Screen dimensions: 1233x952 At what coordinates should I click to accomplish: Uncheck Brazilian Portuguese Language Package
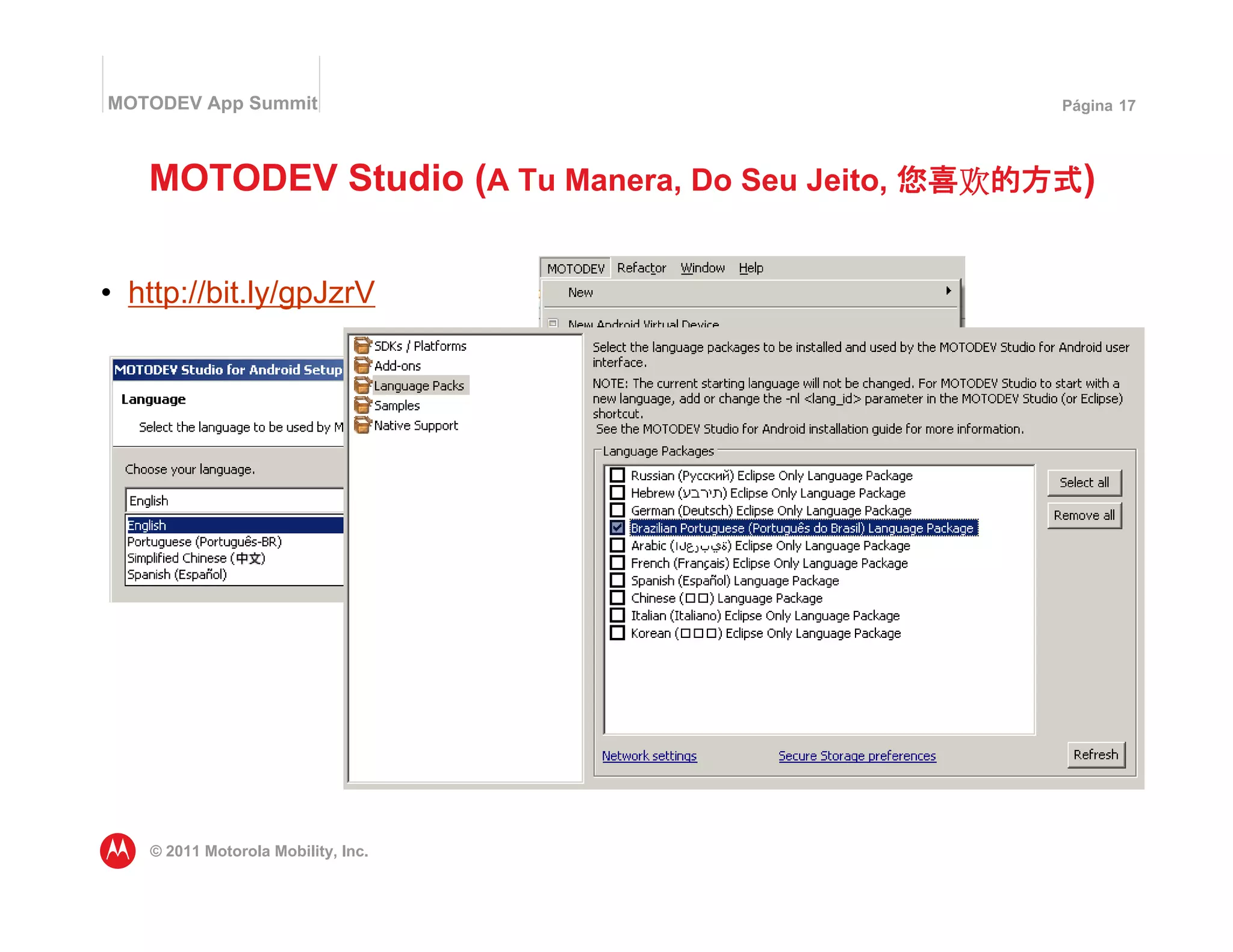(617, 527)
